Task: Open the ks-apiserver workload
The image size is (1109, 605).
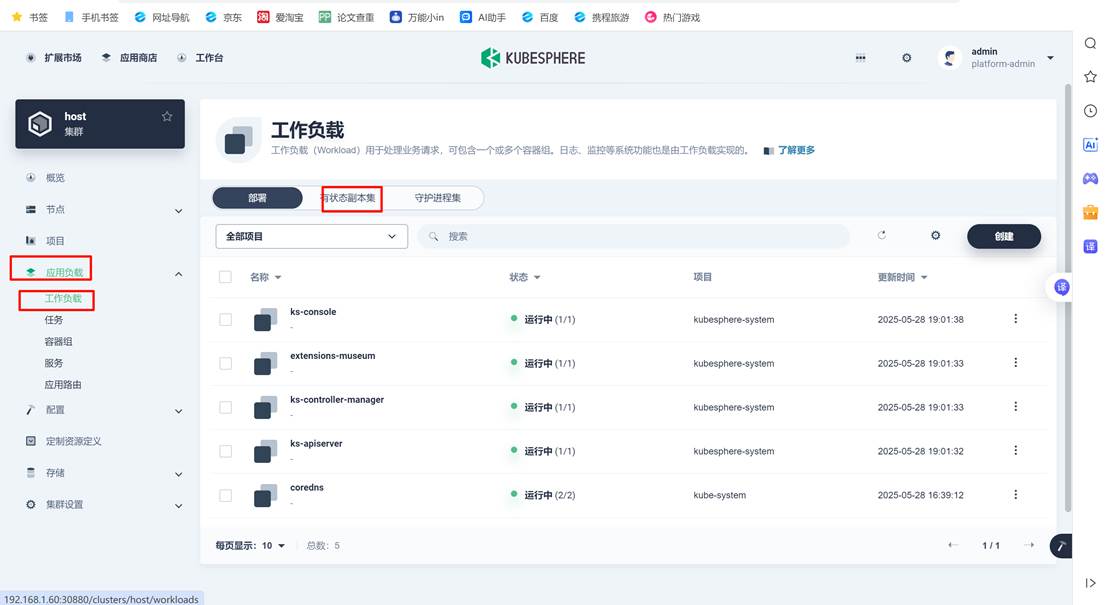Action: point(316,444)
